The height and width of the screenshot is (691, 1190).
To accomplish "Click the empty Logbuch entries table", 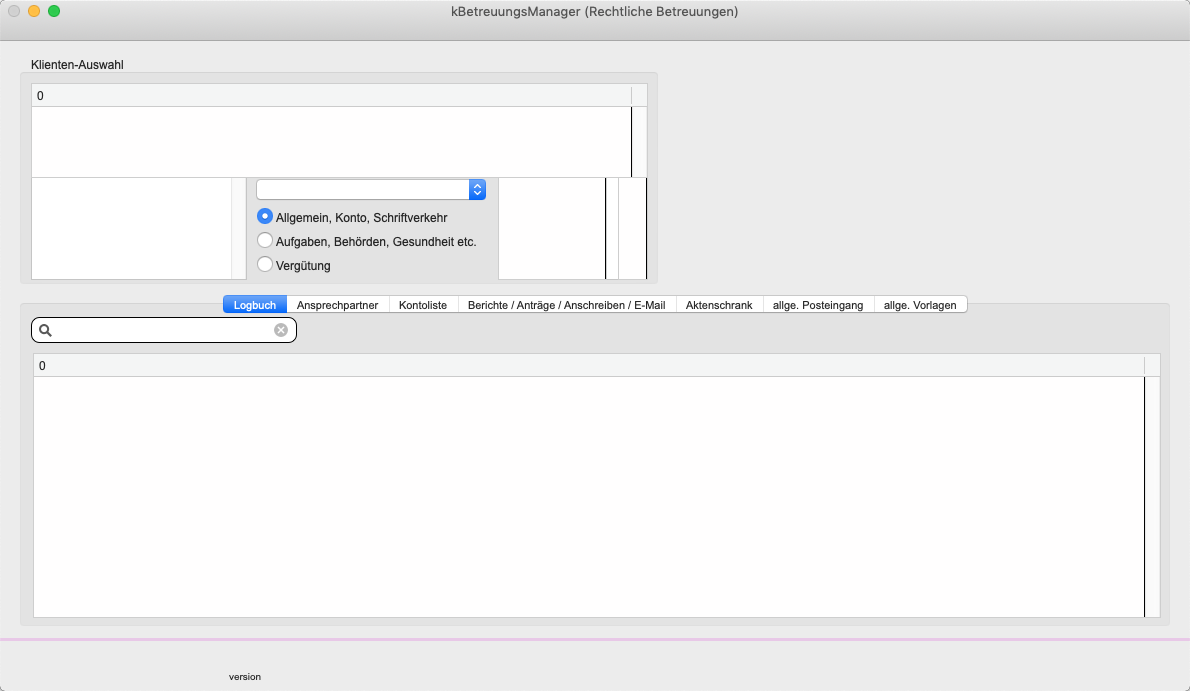I will point(589,497).
